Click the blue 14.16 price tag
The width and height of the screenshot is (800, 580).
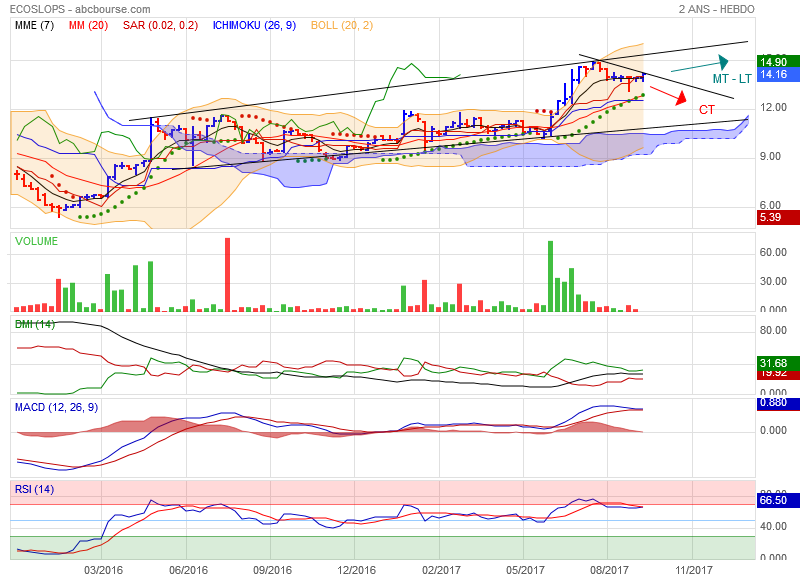tap(778, 74)
